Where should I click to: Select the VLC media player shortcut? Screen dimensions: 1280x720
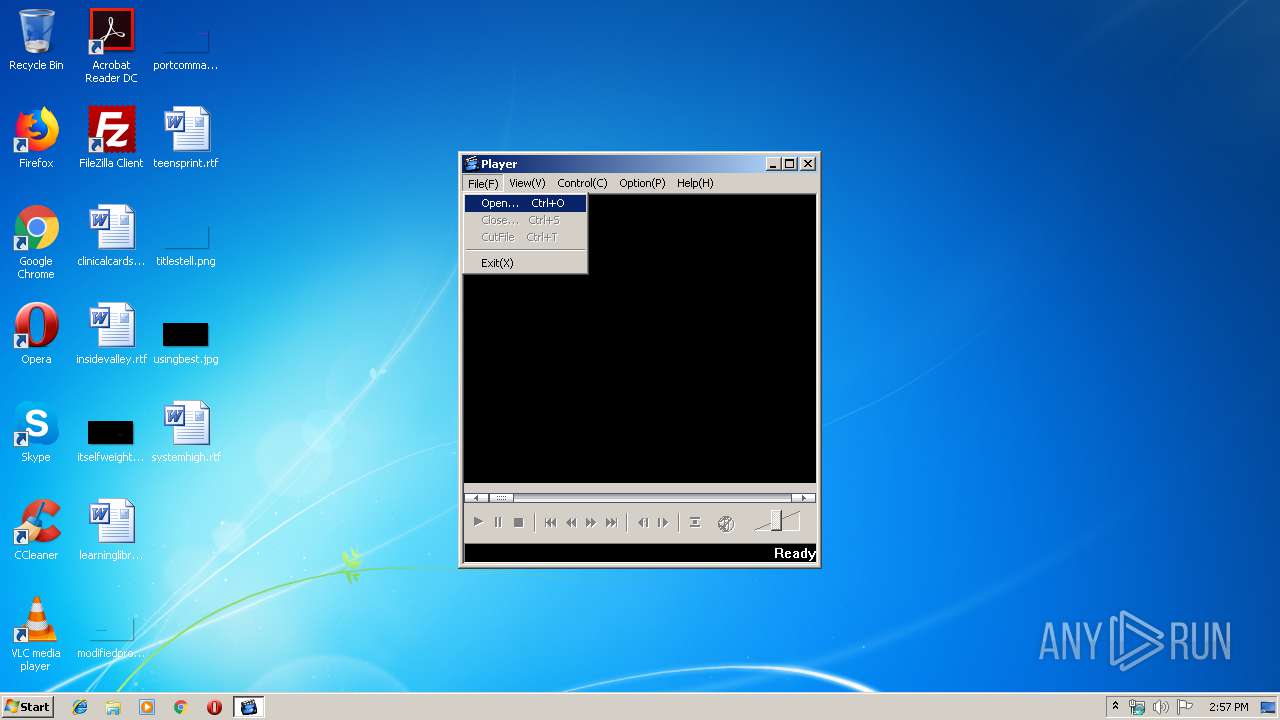[x=36, y=634]
